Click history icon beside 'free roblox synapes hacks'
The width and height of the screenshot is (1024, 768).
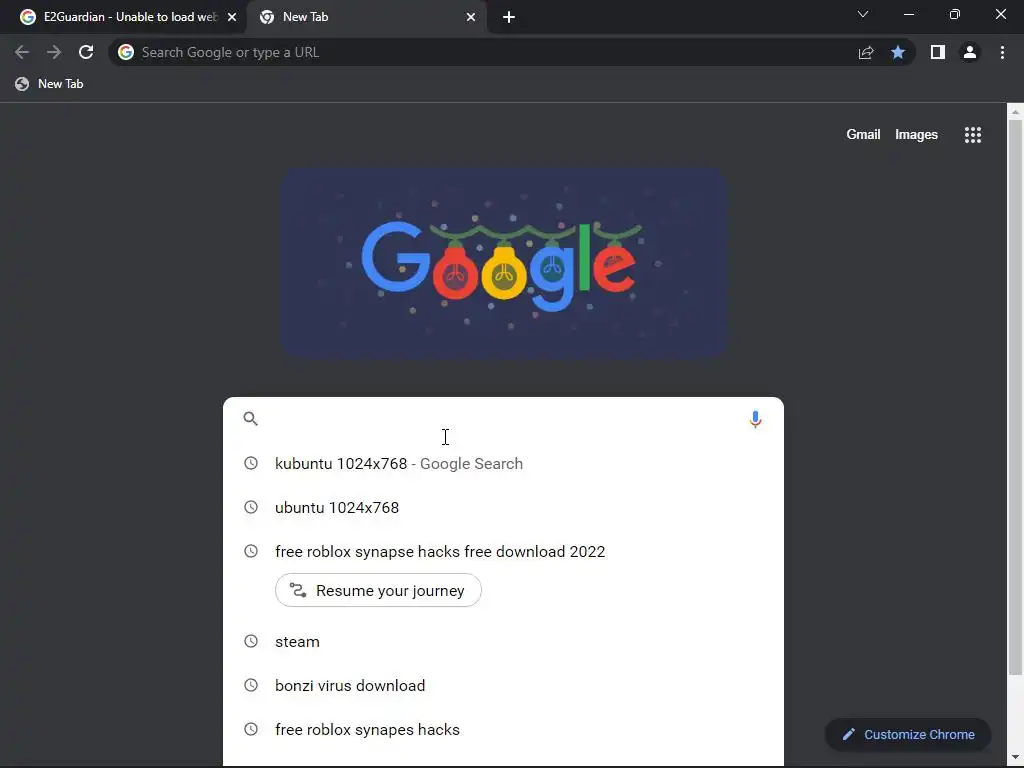(x=251, y=729)
